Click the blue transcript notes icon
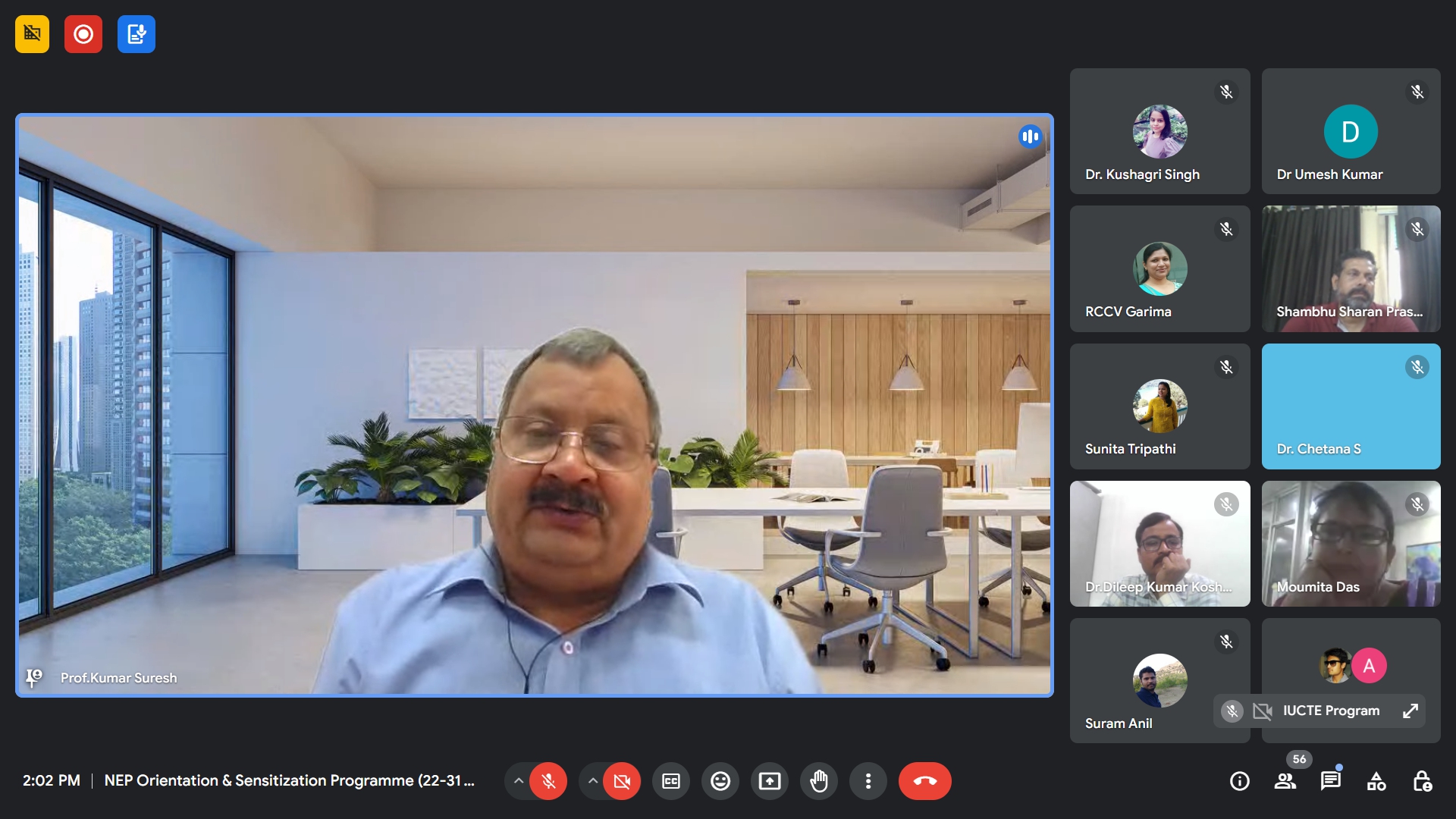The image size is (1456, 819). tap(136, 34)
